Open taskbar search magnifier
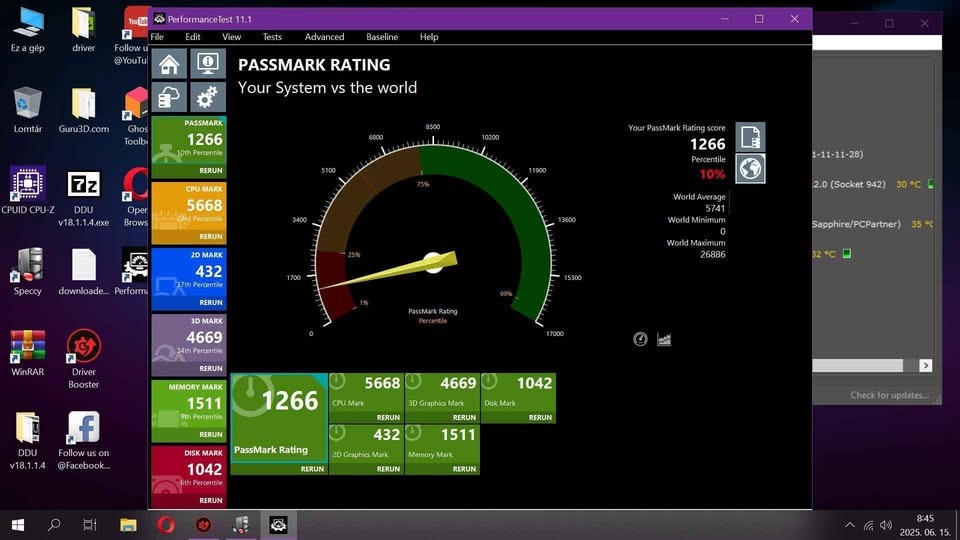960x540 pixels. point(54,525)
